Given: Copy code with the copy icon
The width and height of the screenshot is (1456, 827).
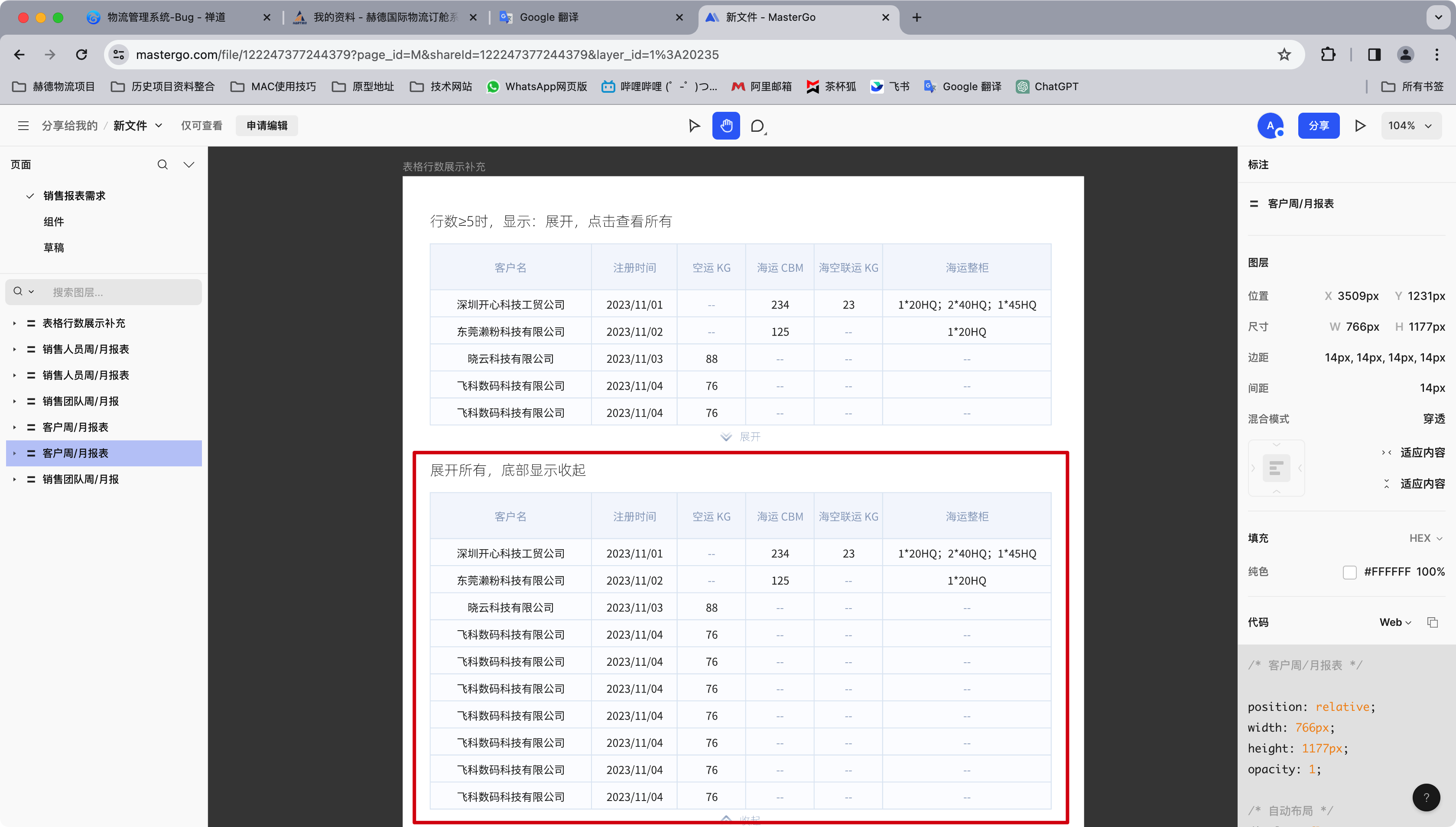Looking at the screenshot, I should pos(1433,622).
